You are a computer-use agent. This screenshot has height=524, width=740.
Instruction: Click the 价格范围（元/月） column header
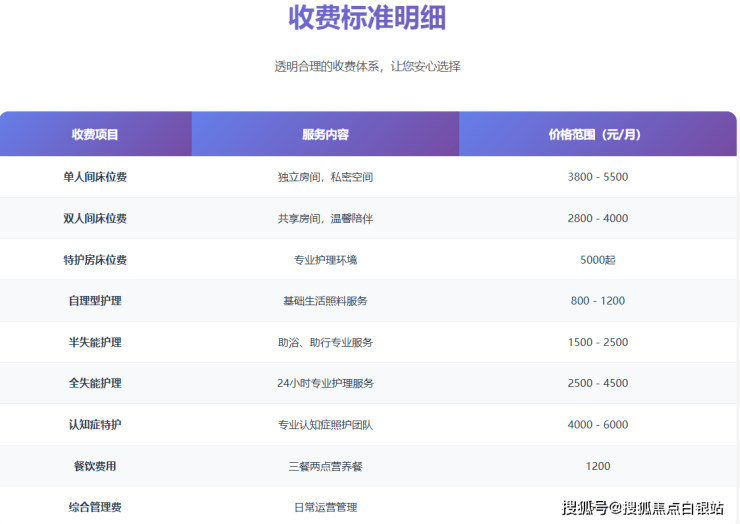(x=597, y=134)
